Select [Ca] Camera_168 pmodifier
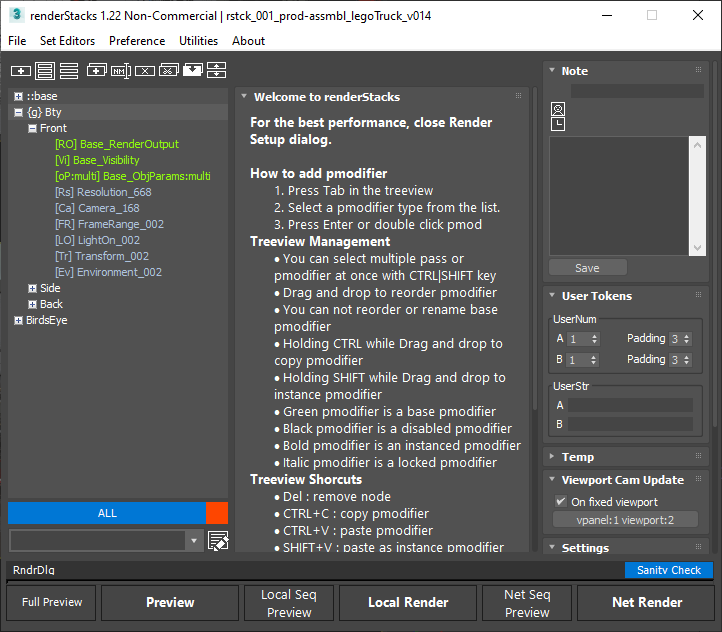 point(97,209)
